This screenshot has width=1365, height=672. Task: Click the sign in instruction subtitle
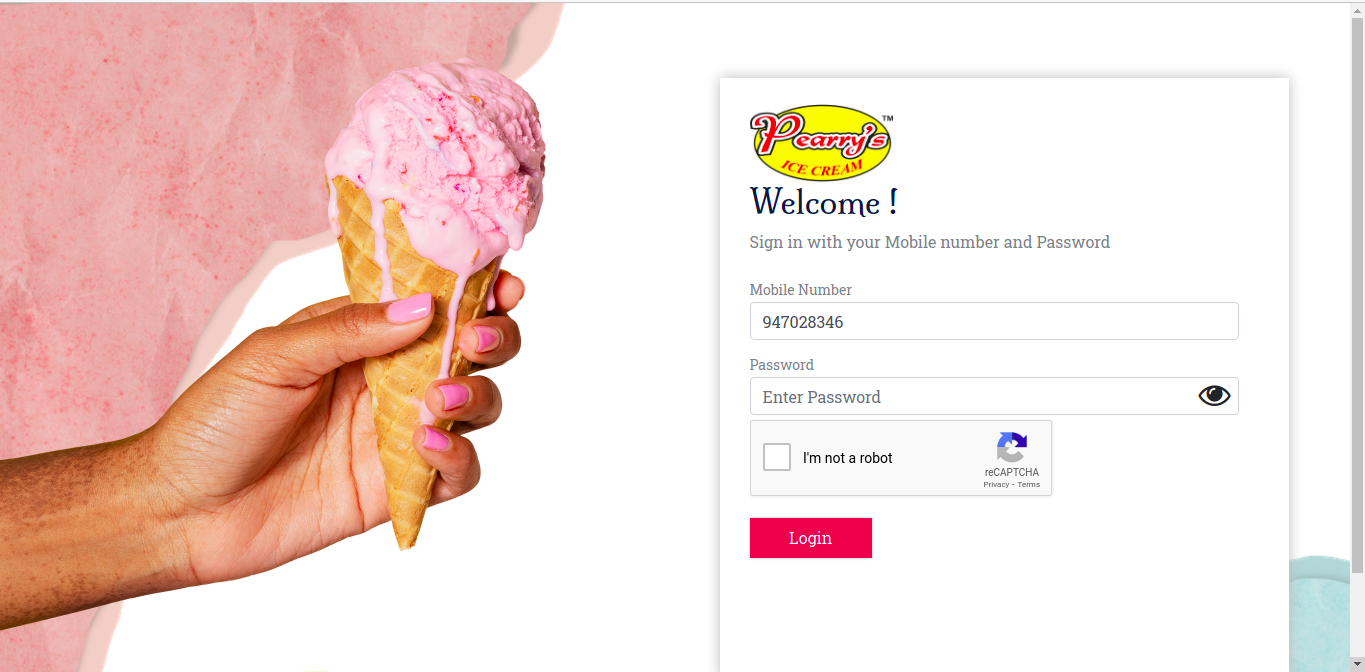930,242
